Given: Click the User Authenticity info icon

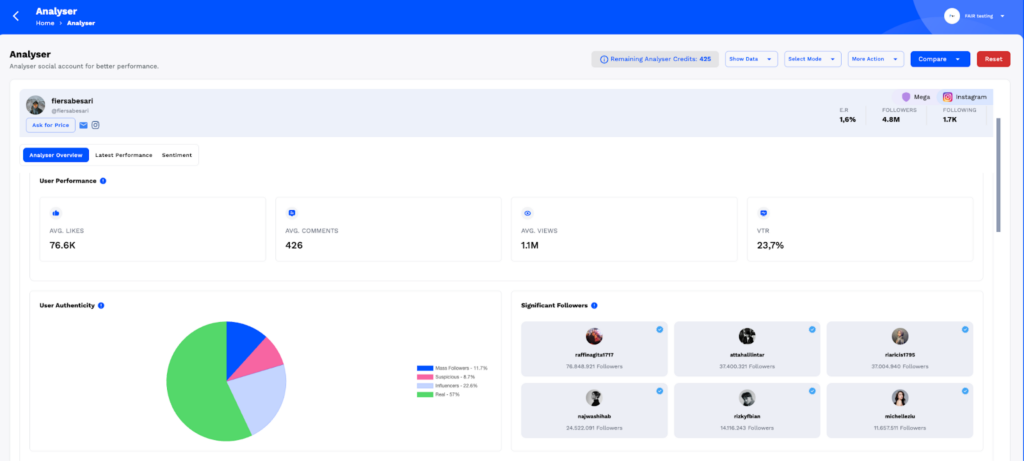Looking at the screenshot, I should 102,305.
